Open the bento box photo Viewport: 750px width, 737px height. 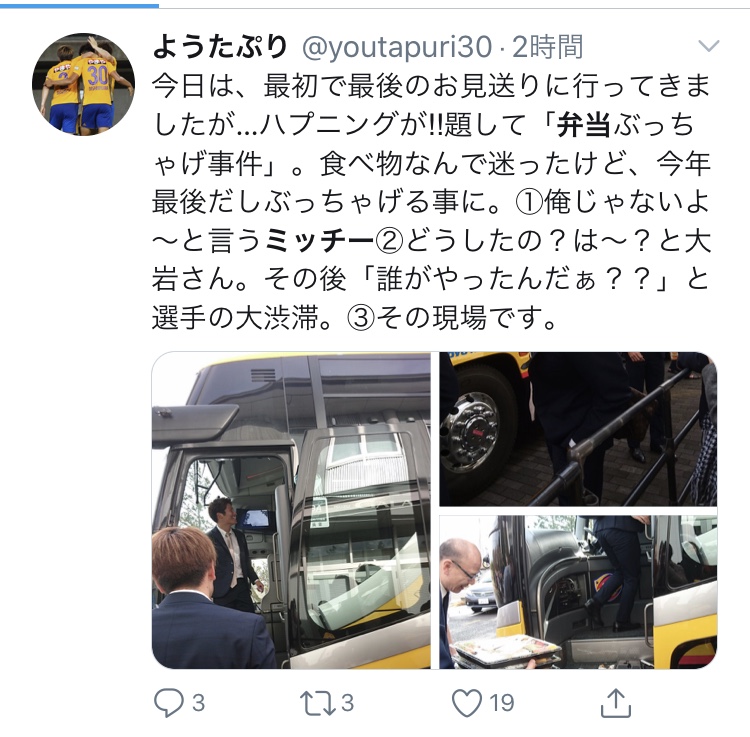(x=578, y=592)
